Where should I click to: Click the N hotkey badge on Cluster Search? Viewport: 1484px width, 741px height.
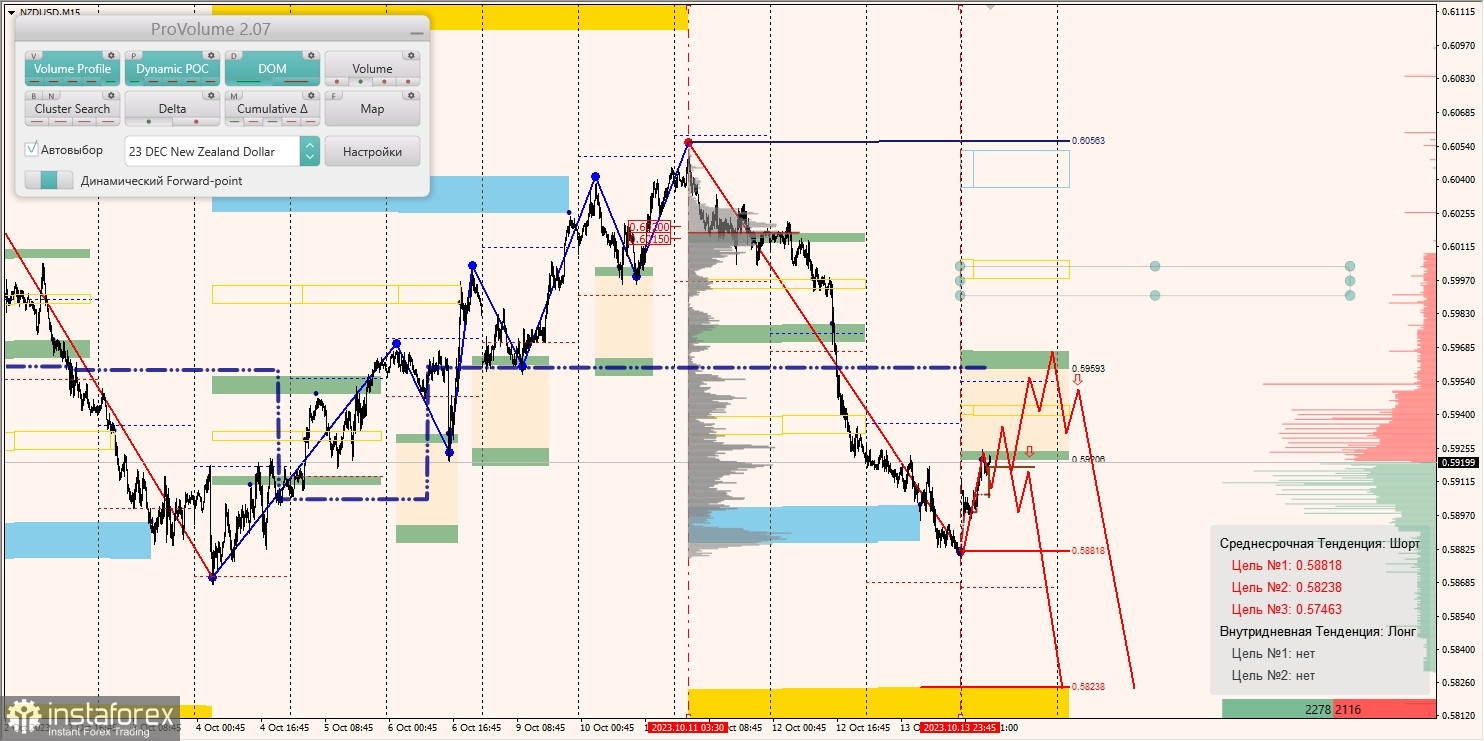point(50,97)
